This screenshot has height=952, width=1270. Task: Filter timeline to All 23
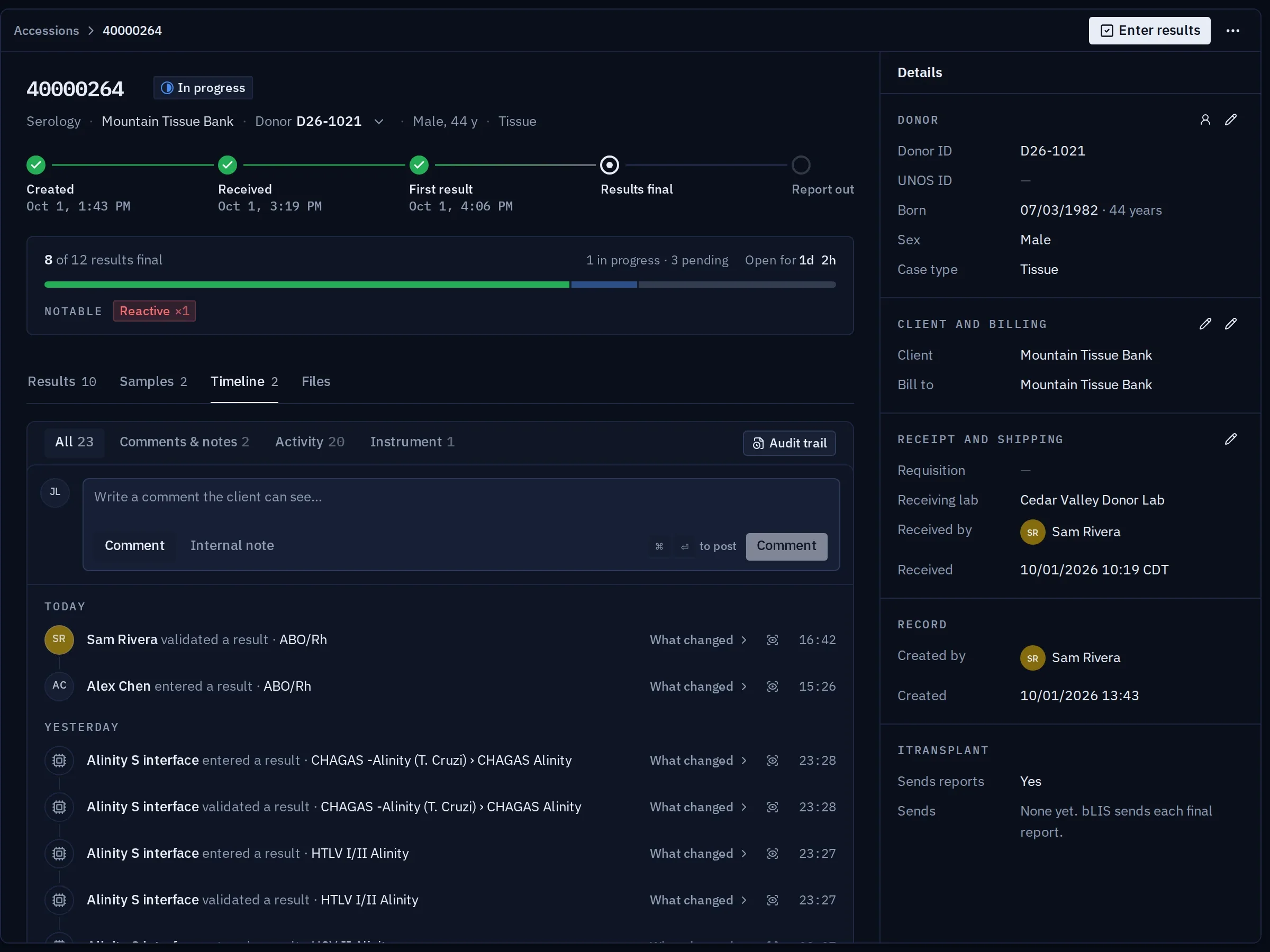[x=74, y=442]
